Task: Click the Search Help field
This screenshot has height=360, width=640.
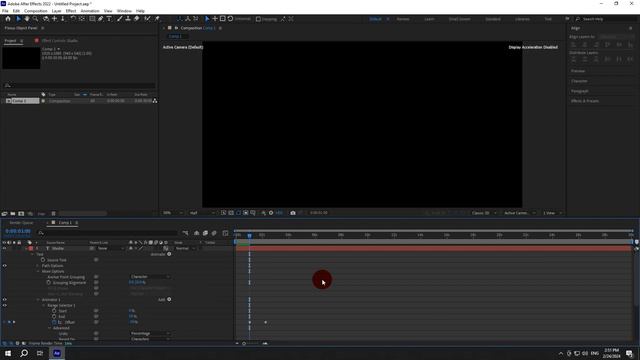Action: coord(606,19)
